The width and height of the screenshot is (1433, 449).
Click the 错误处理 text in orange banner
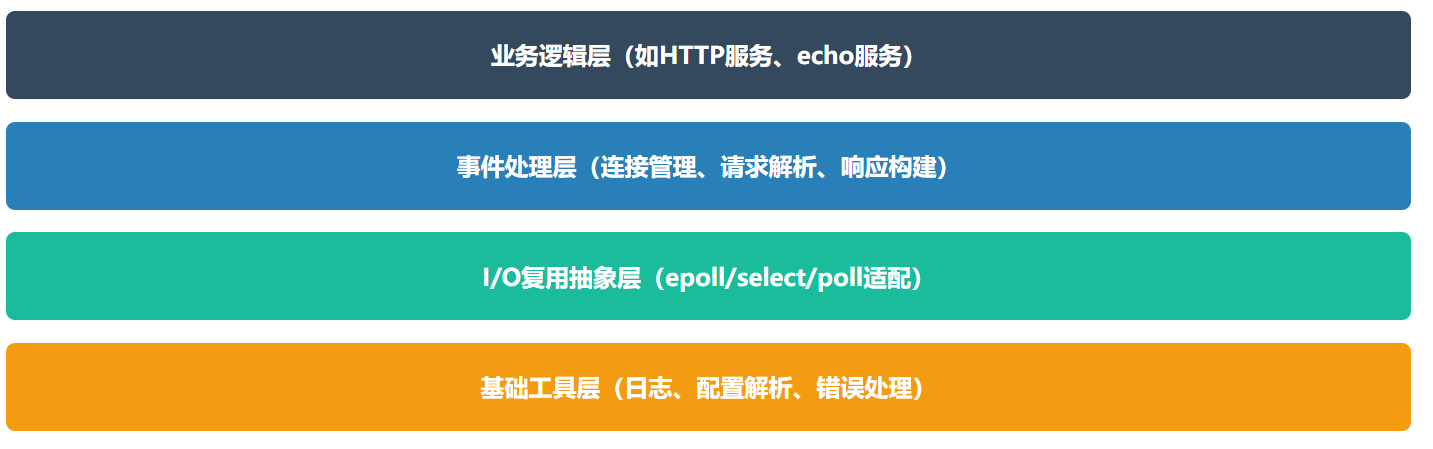click(x=865, y=388)
